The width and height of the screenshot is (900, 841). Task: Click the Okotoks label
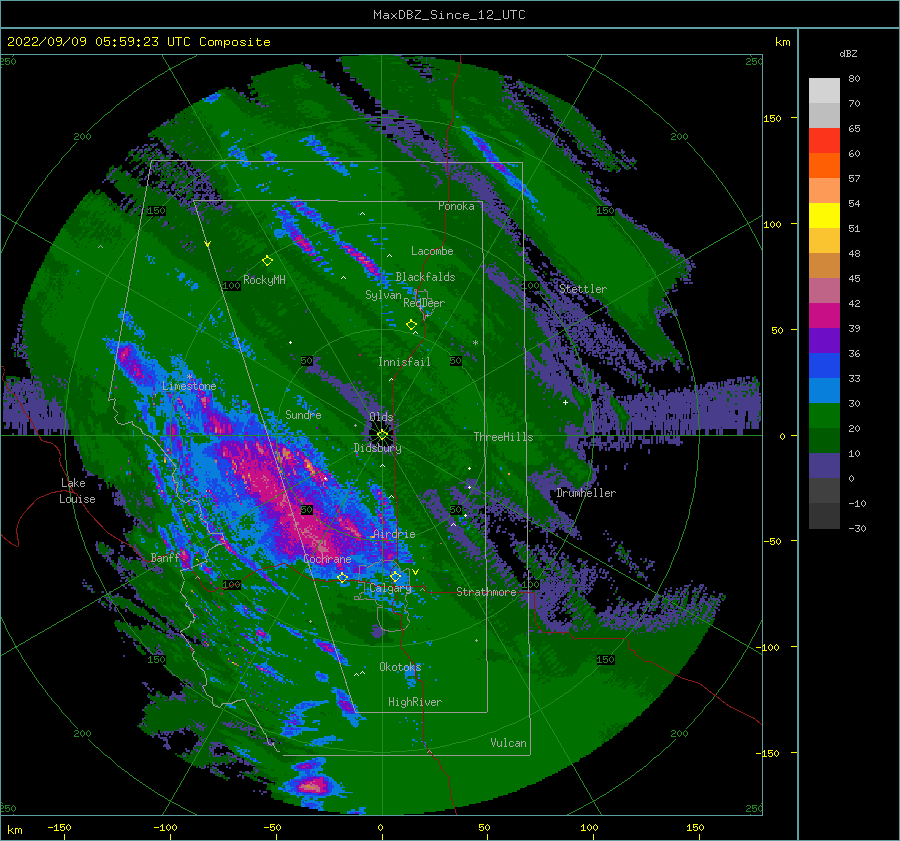(400, 667)
